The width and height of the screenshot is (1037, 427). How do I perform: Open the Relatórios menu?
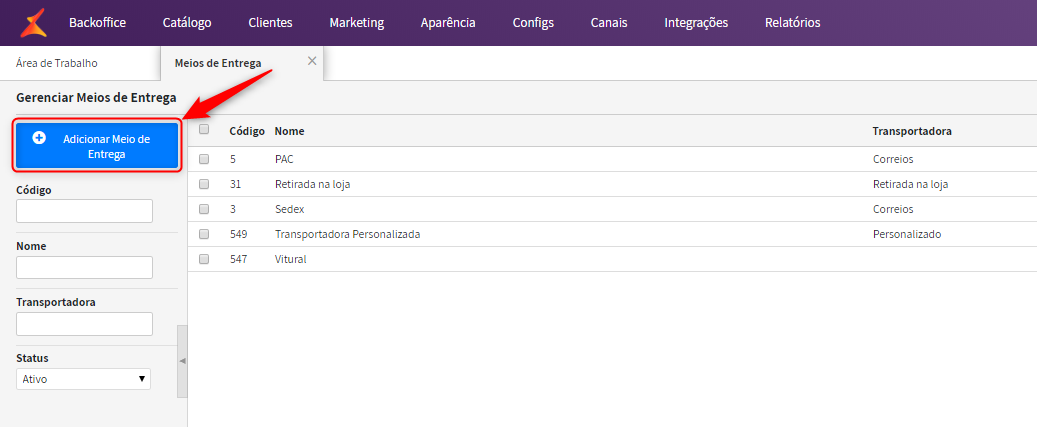(792, 22)
